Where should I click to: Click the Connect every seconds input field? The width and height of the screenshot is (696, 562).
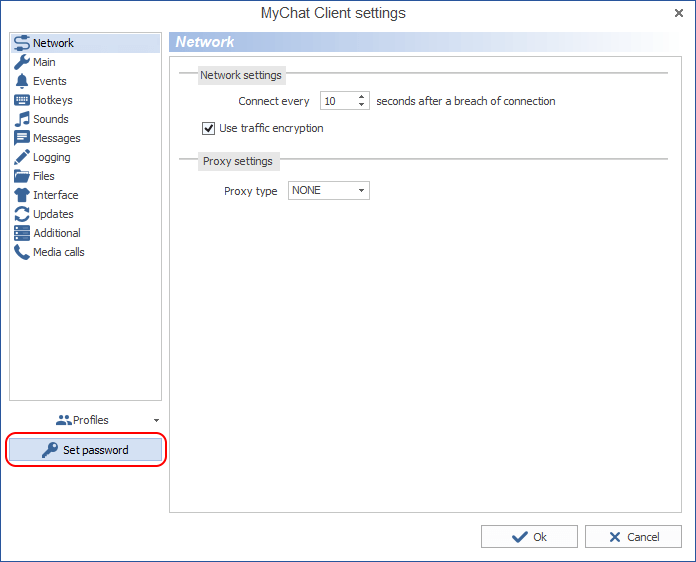[x=337, y=101]
